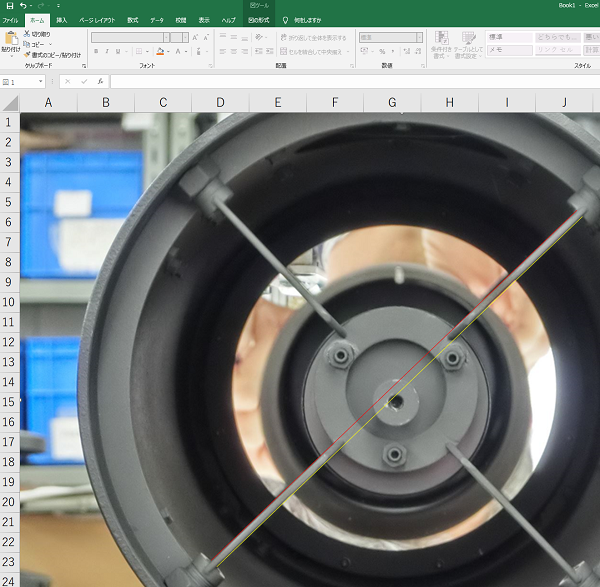Apply the メモ cell style
Viewport: 600px width, 587px height.
[x=509, y=50]
